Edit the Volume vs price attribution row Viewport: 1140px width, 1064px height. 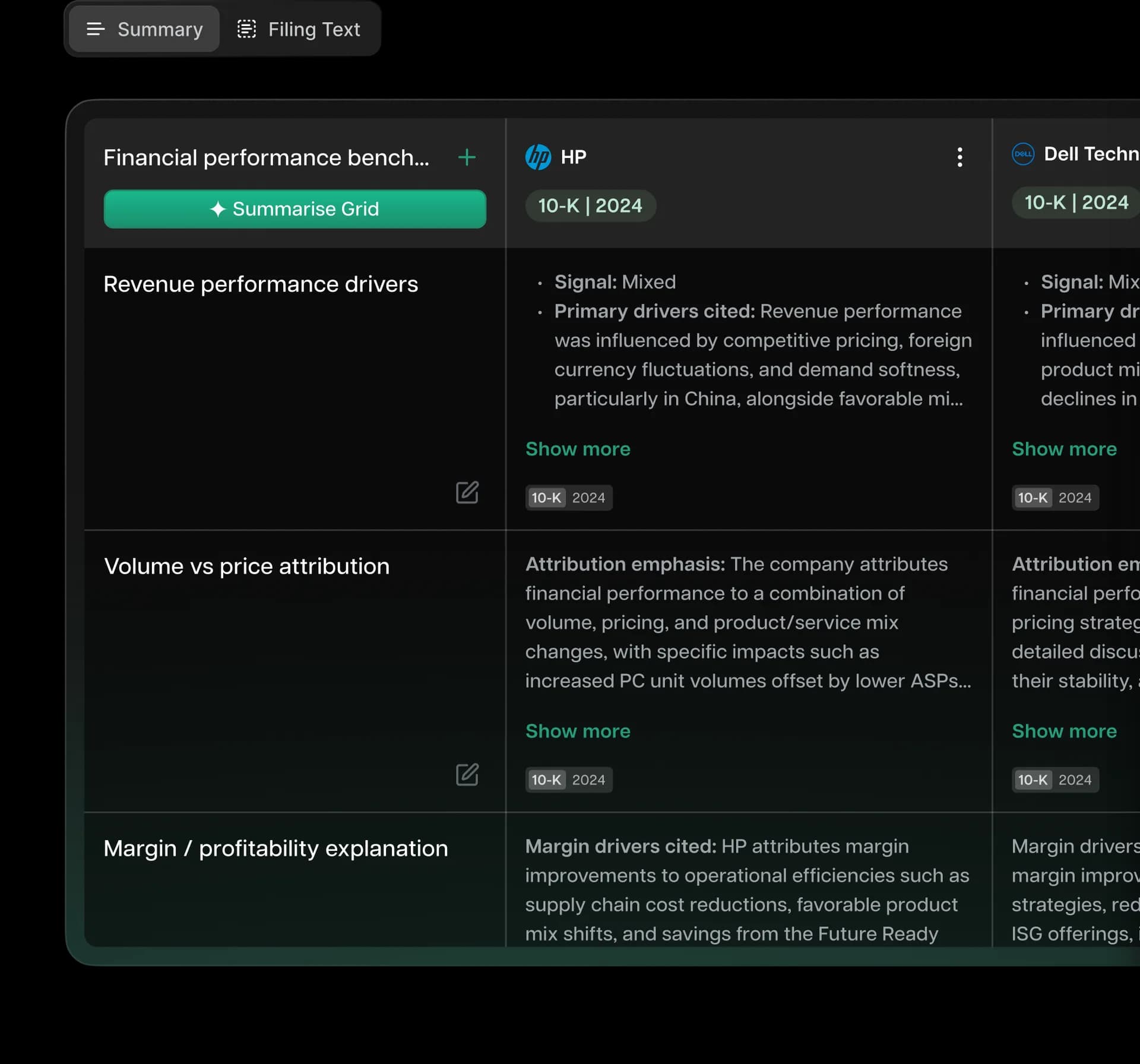click(x=467, y=774)
